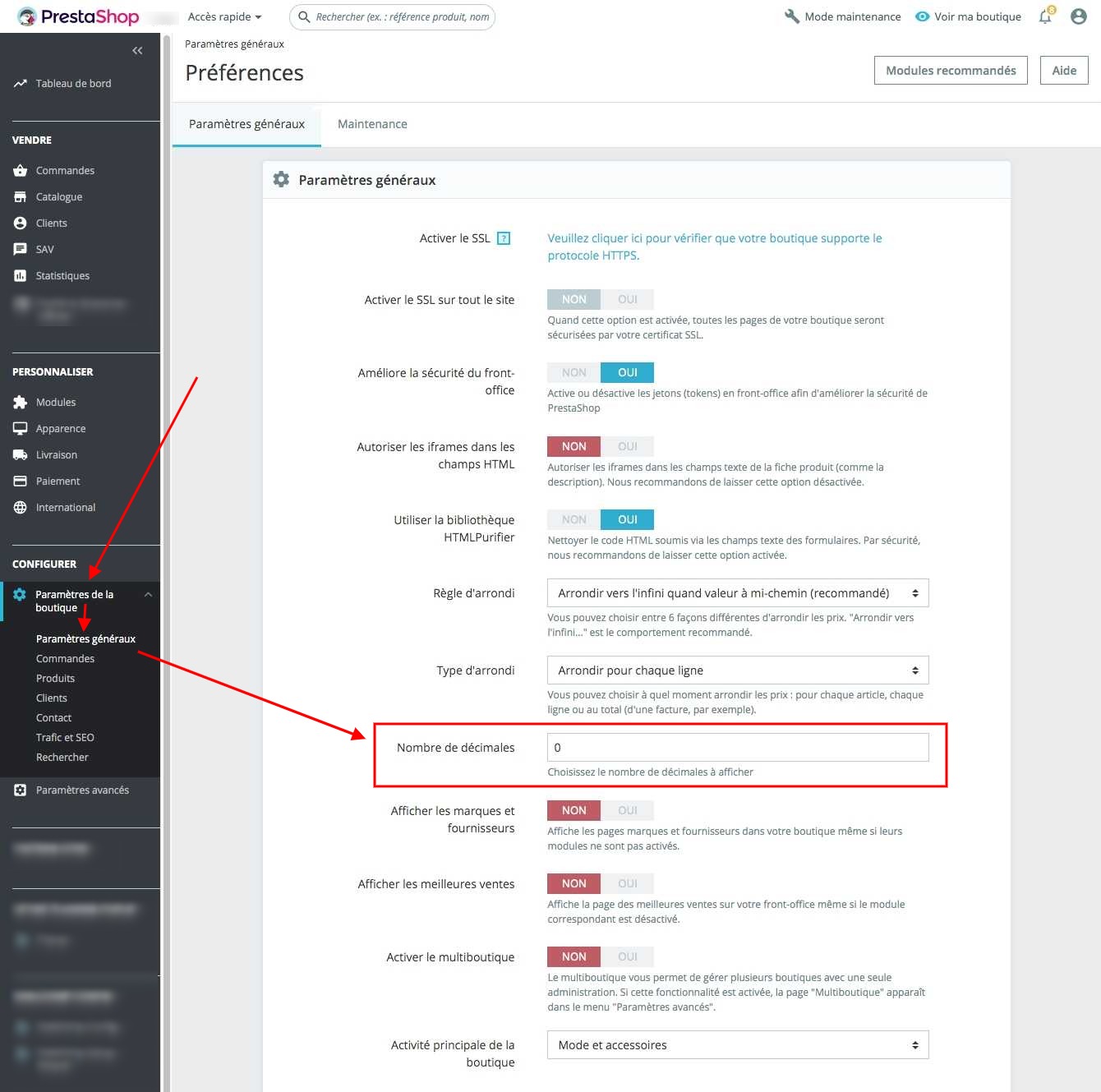Viewport: 1101px width, 1092px height.
Task: Set iframes in HTML fields to OUI
Action: tap(627, 447)
